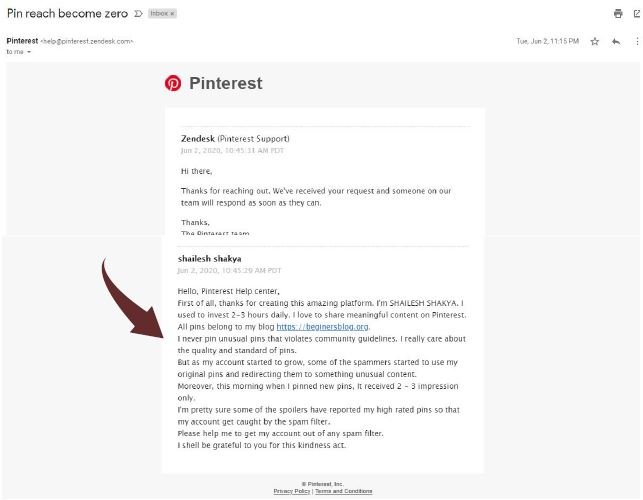The height and width of the screenshot is (500, 643).
Task: Open the beginersblog.org link
Action: (322, 327)
